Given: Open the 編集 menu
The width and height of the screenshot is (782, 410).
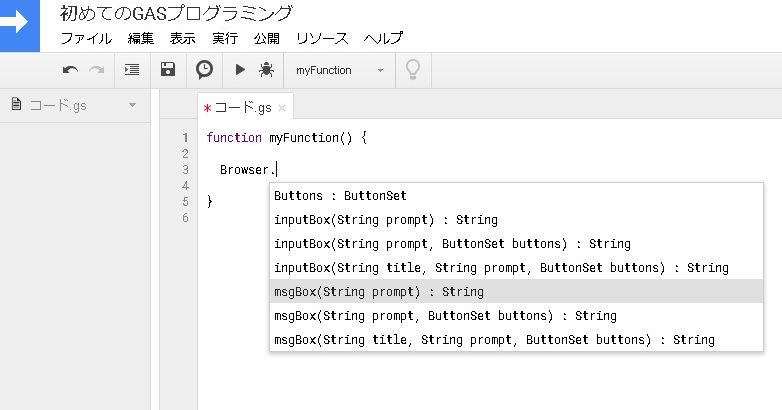Looking at the screenshot, I should pyautogui.click(x=141, y=38).
